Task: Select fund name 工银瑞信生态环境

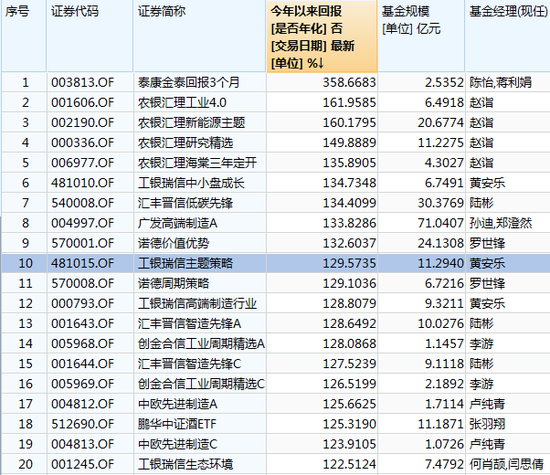Action: (x=185, y=464)
